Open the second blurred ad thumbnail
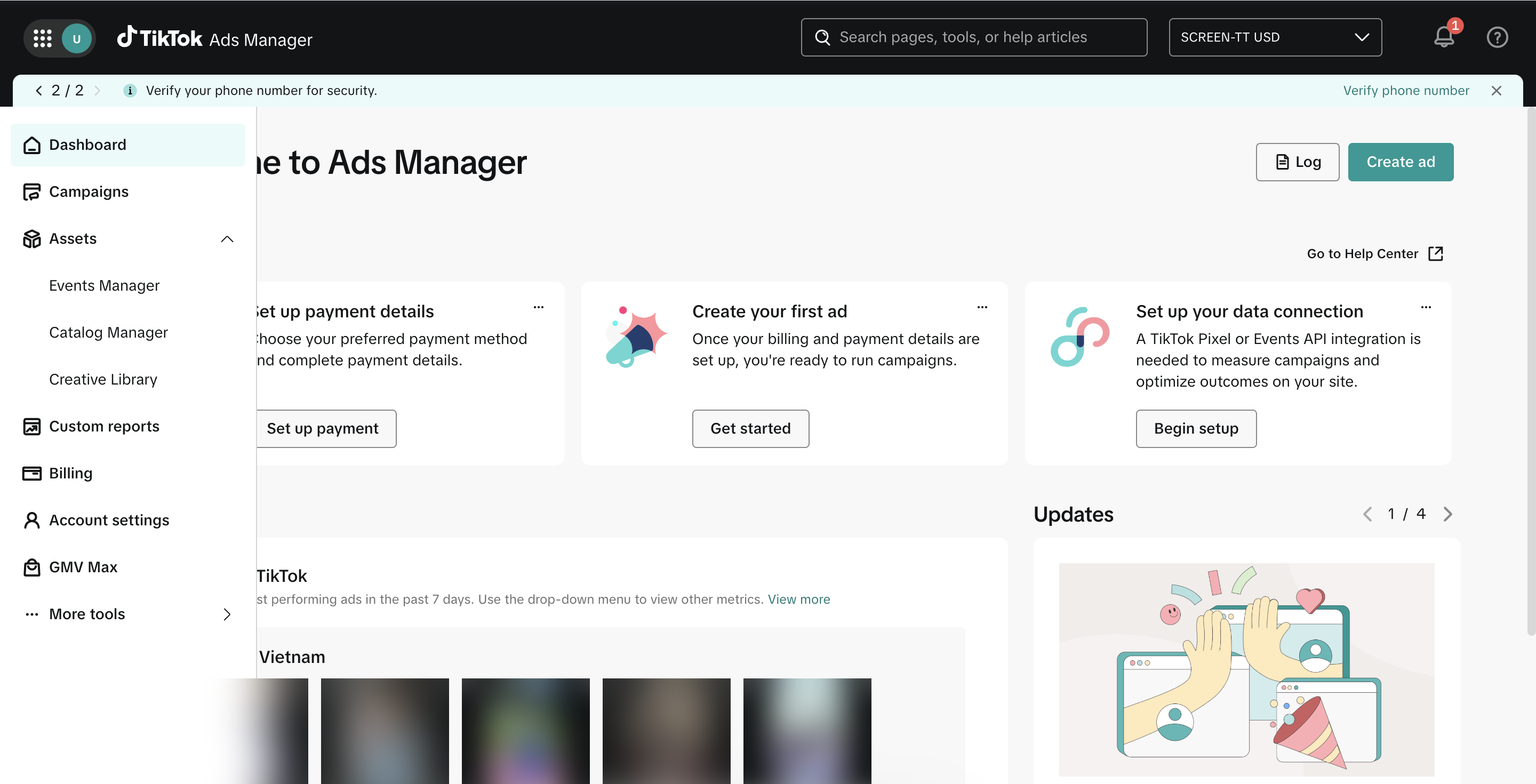 [385, 732]
